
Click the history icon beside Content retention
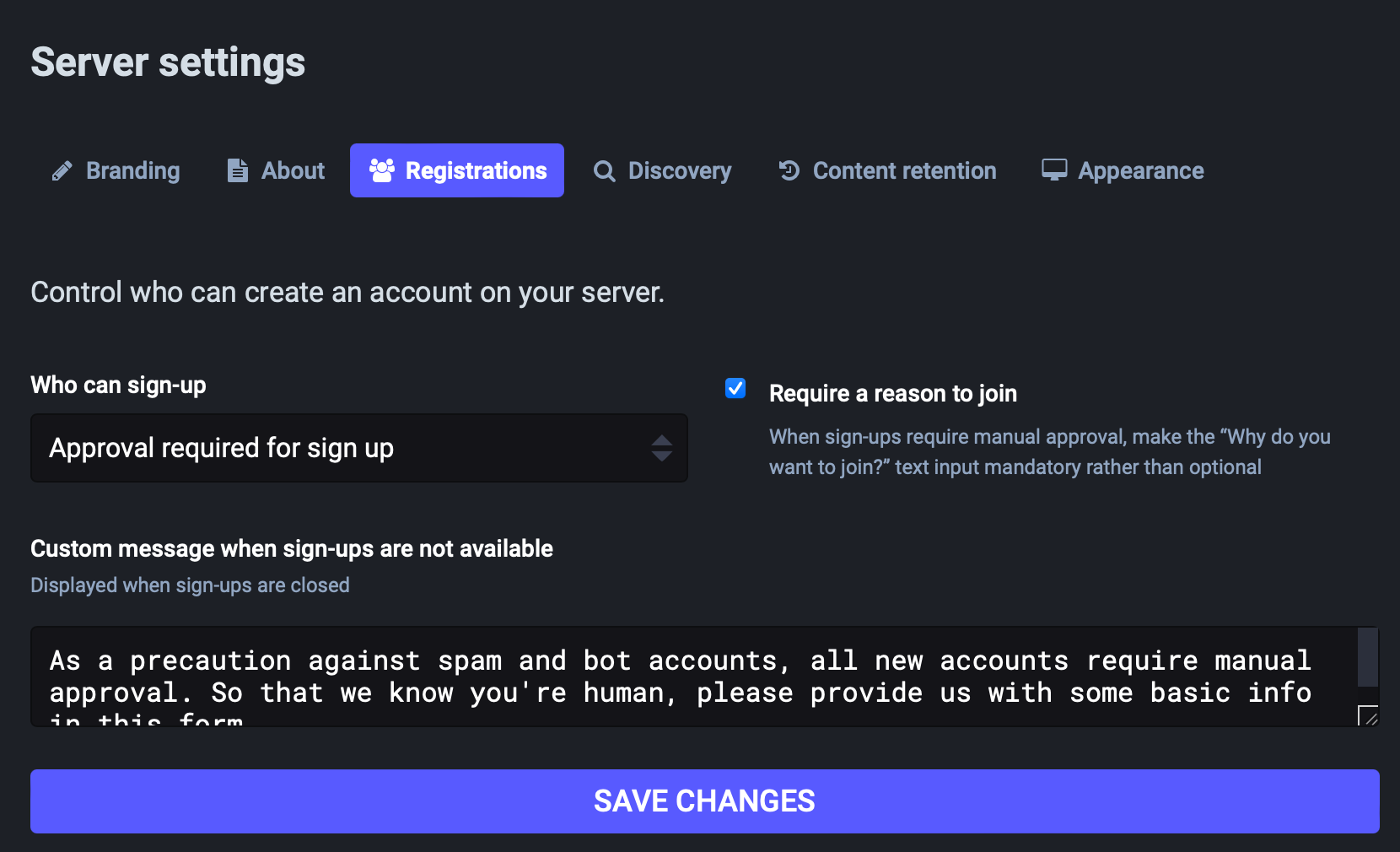(789, 170)
